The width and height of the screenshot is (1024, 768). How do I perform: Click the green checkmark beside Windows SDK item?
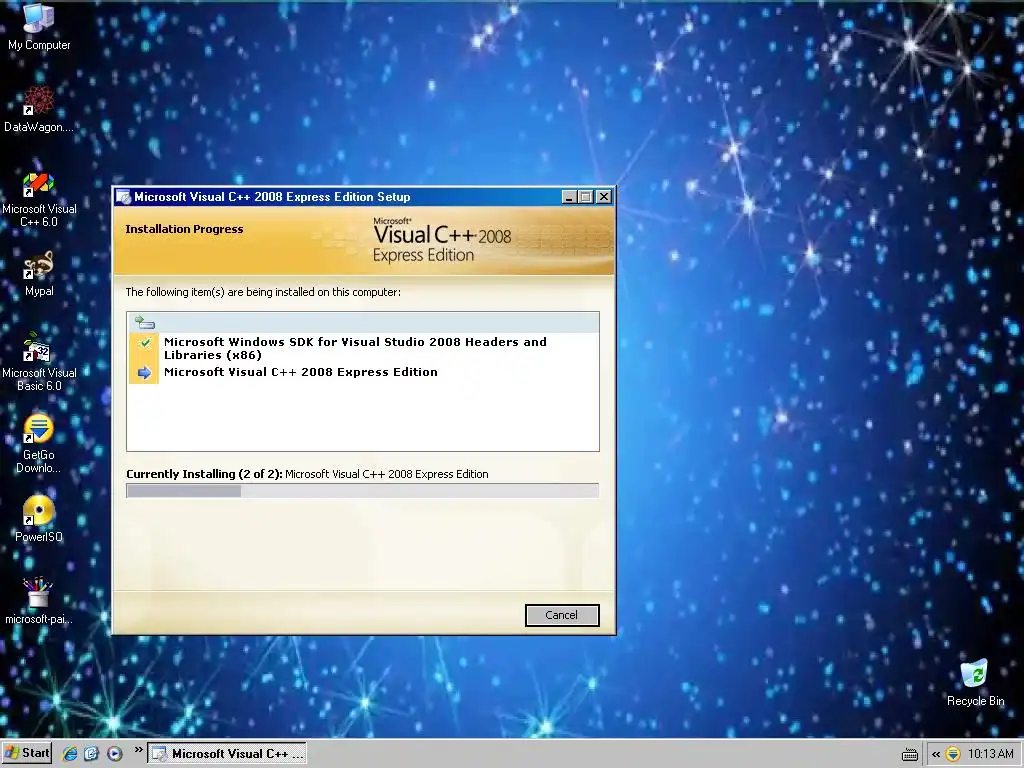pos(144,342)
